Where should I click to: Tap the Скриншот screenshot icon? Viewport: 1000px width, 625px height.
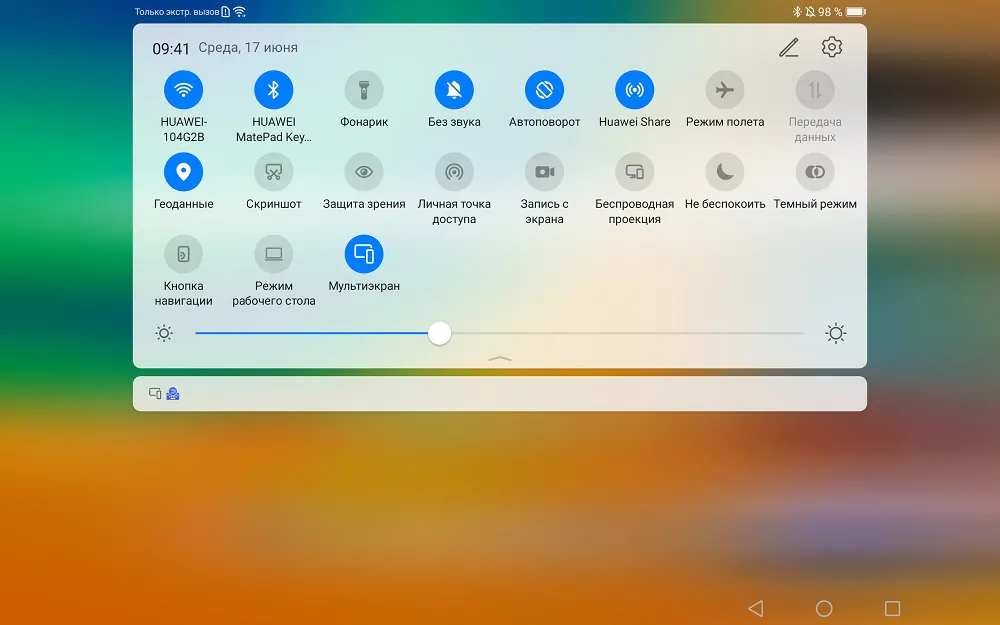273,172
